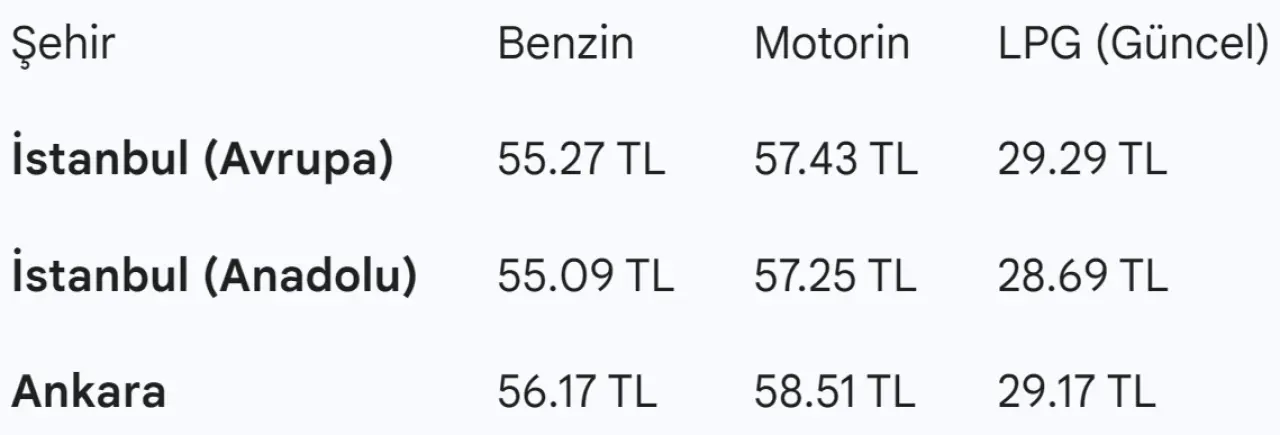The height and width of the screenshot is (435, 1280).
Task: Click the word İstanbul in the Avrupa row
Action: pos(101,160)
